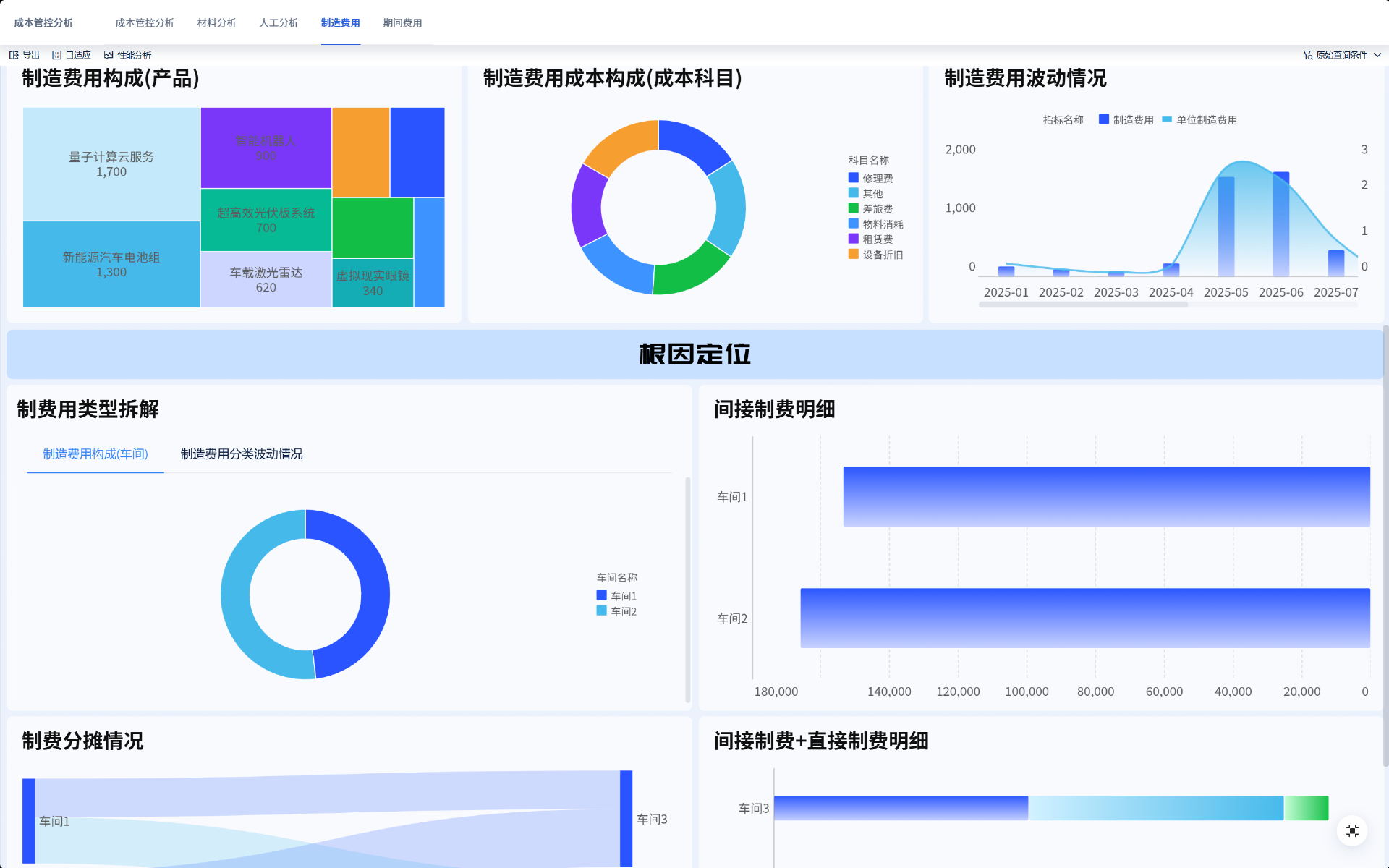Open the 人工分析 tab
The image size is (1389, 868).
coord(279,23)
